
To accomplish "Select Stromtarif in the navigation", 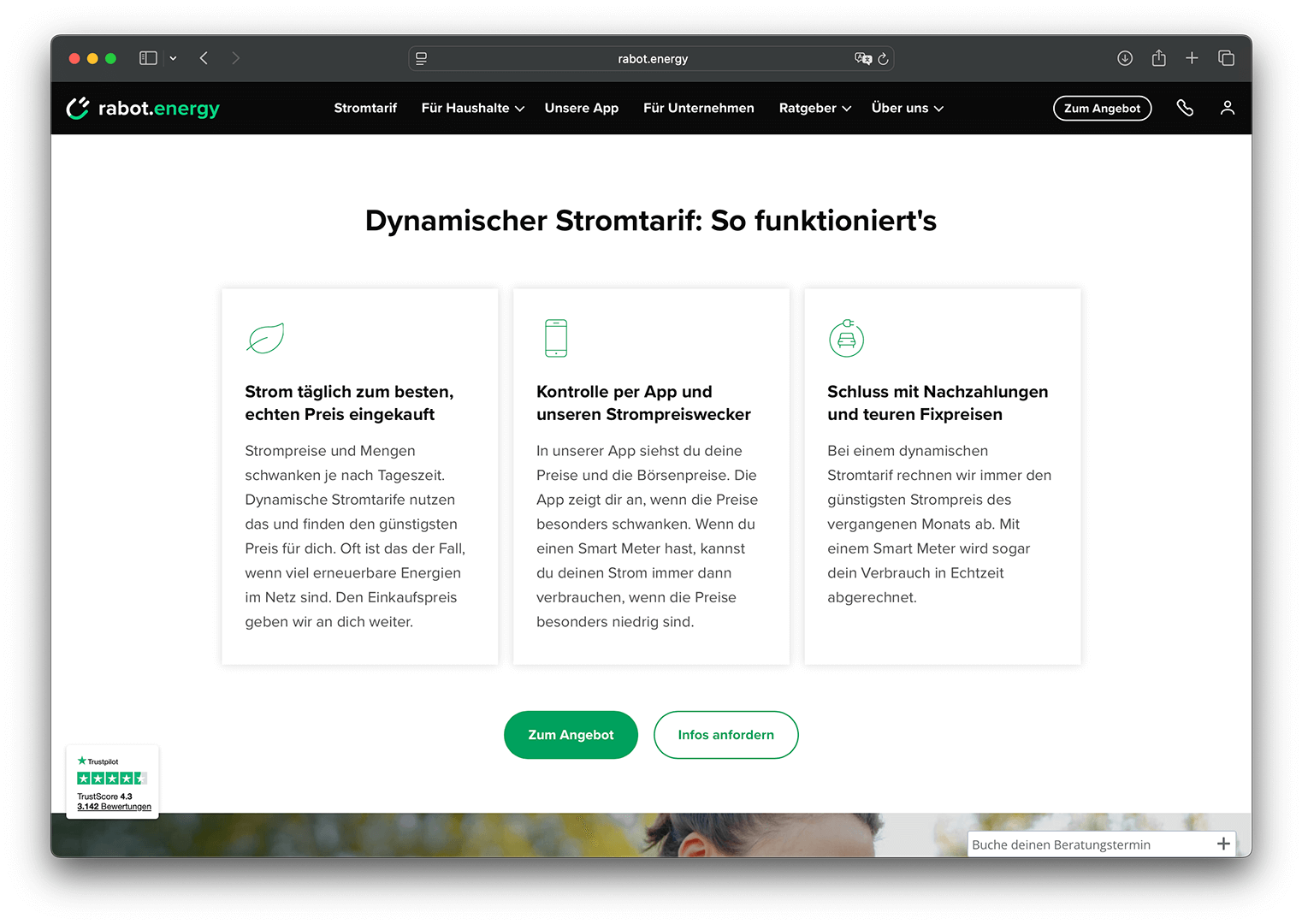I will 365,108.
